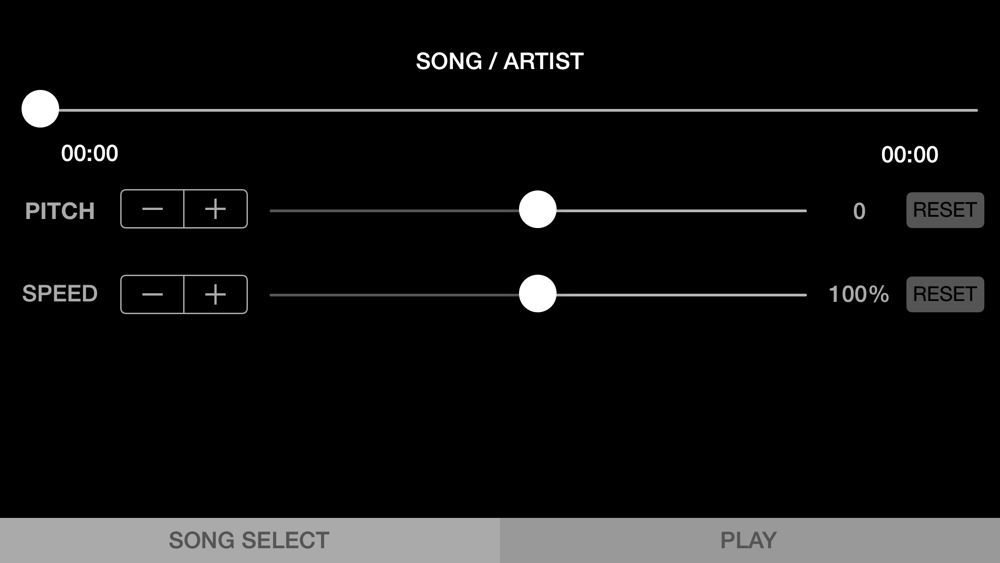
Task: Click the elapsed time under the seek knob
Action: [90, 154]
